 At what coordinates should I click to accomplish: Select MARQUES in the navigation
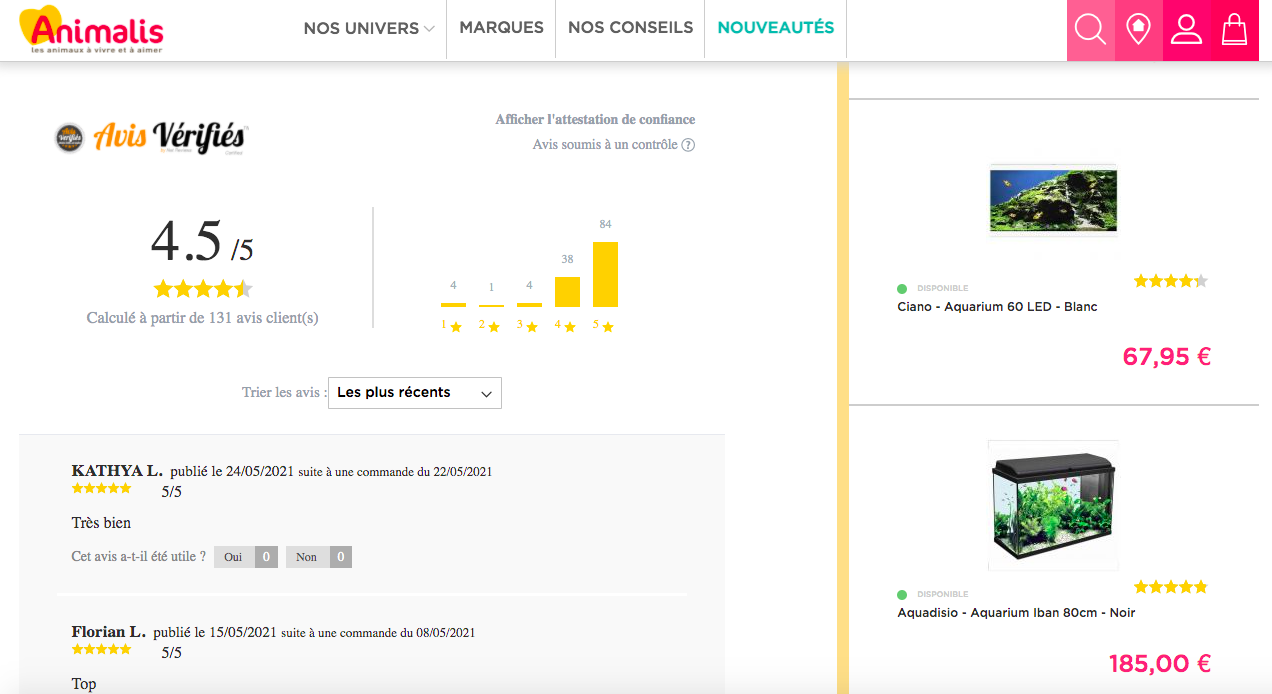click(500, 28)
